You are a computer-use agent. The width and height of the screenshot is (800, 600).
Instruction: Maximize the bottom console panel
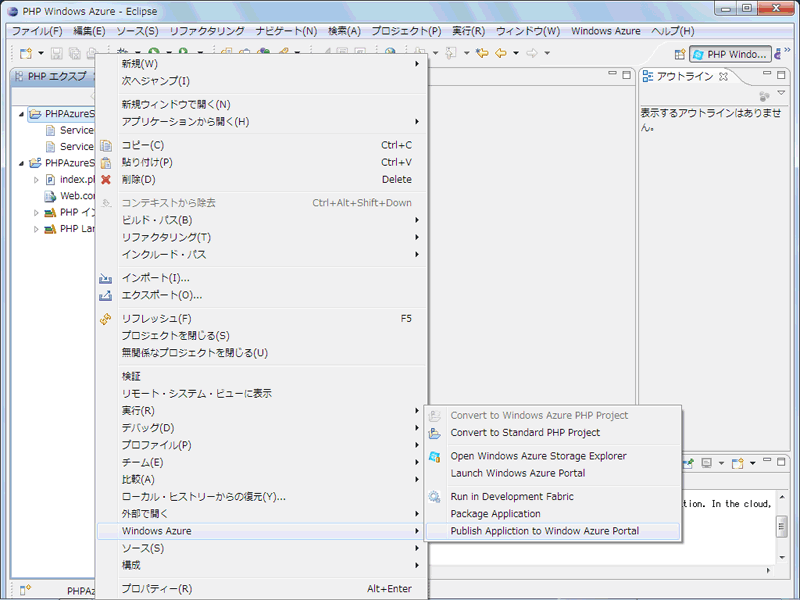781,462
